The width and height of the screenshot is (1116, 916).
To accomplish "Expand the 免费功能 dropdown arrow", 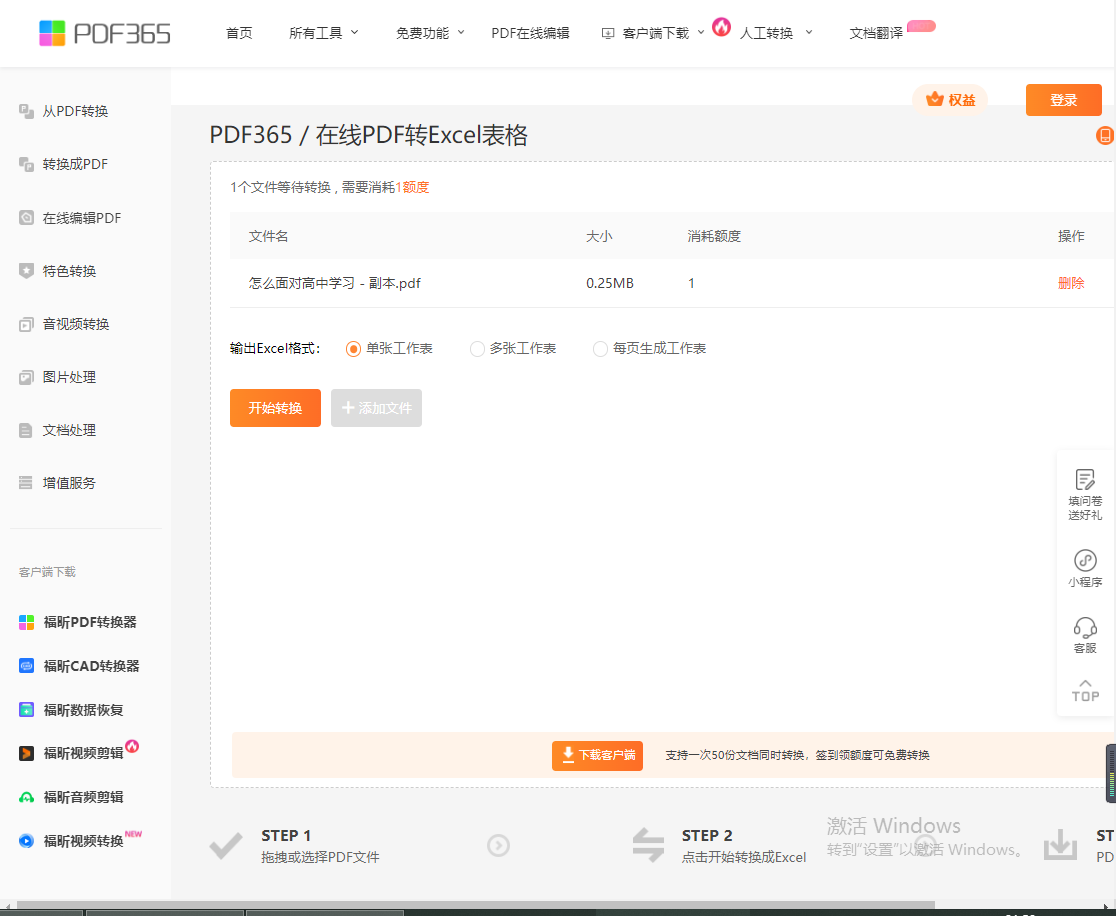I will [460, 33].
